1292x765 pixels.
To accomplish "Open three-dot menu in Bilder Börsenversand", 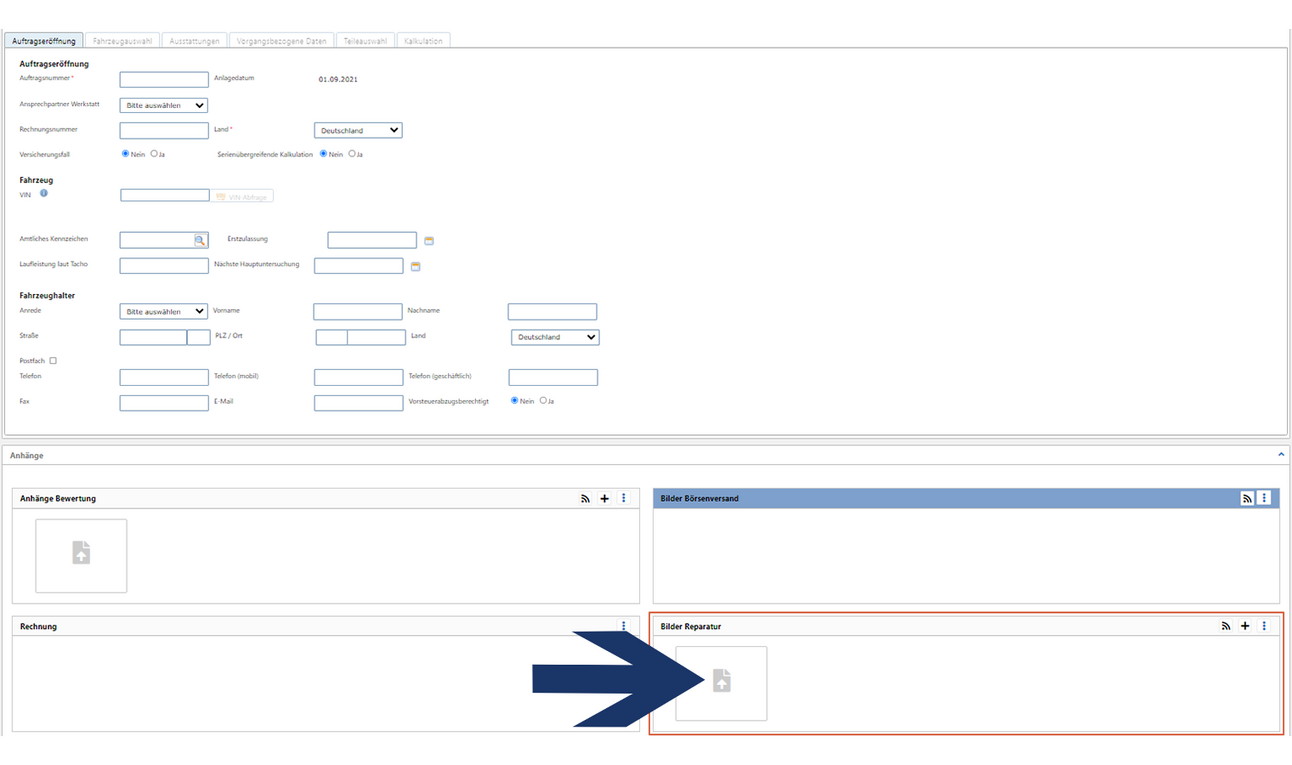I will pyautogui.click(x=1265, y=498).
